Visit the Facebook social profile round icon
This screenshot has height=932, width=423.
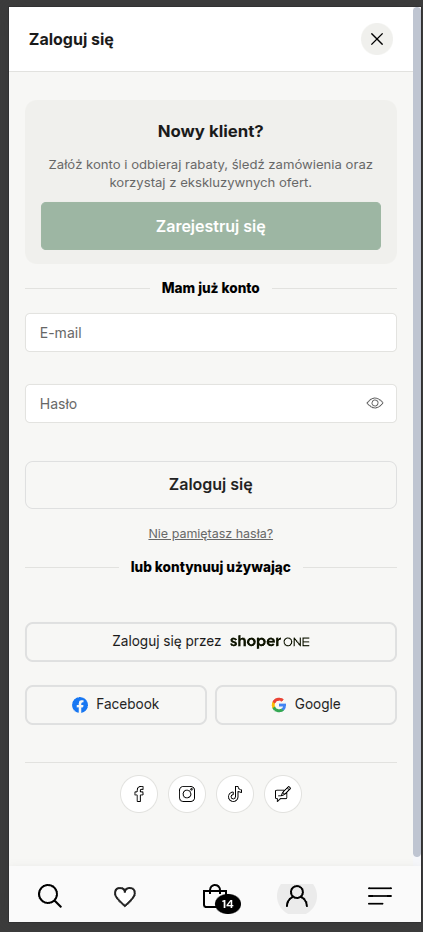point(139,794)
